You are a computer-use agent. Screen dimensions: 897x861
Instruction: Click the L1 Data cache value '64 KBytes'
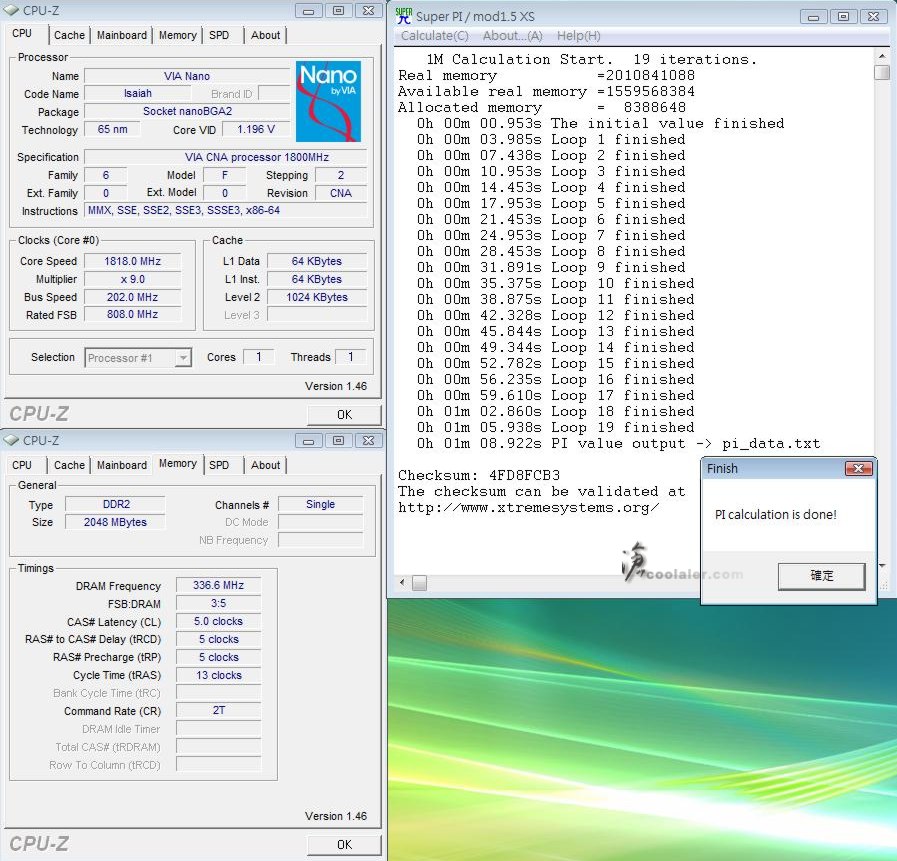(317, 261)
